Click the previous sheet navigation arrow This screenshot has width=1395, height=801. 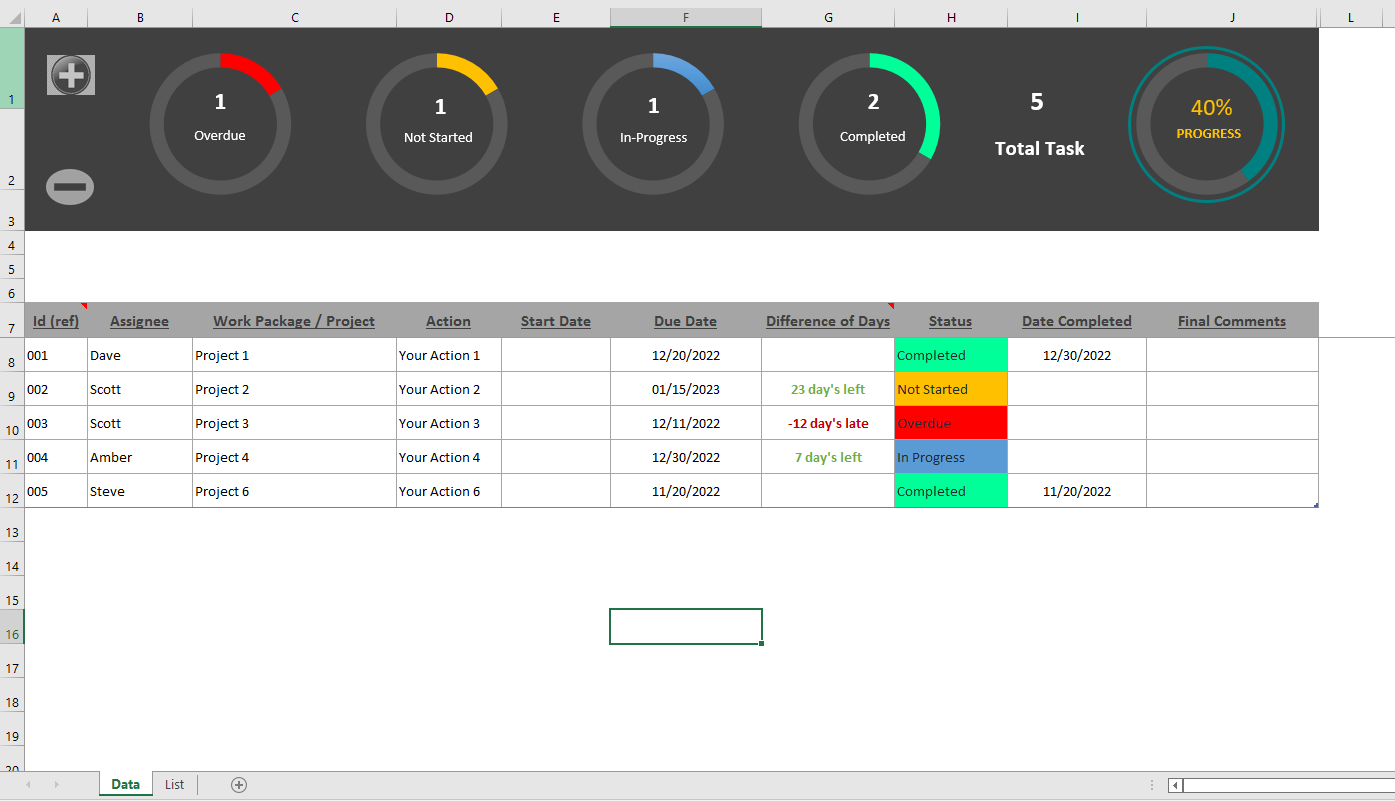[28, 785]
